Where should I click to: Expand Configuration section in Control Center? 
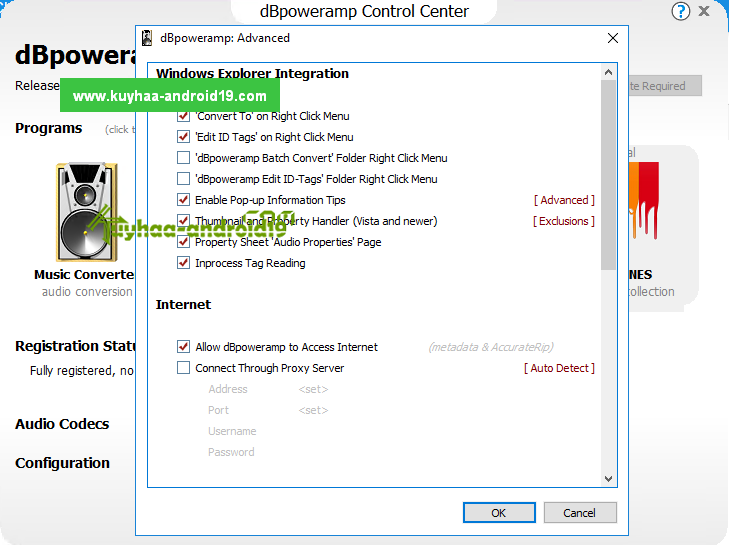tap(62, 463)
